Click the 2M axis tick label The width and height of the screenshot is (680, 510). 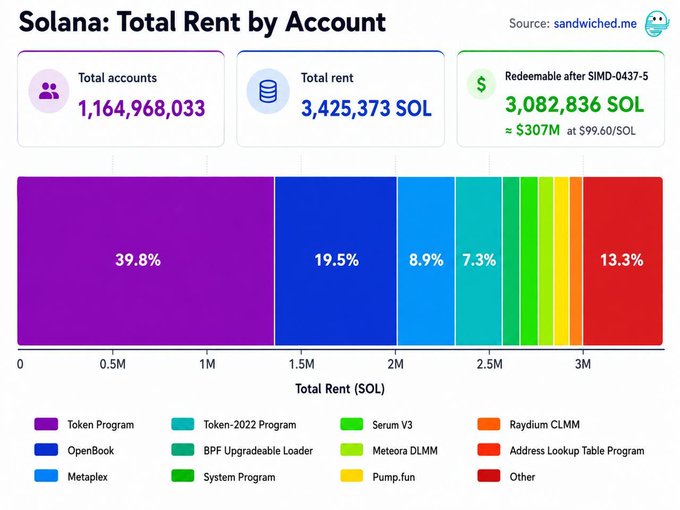coord(396,364)
